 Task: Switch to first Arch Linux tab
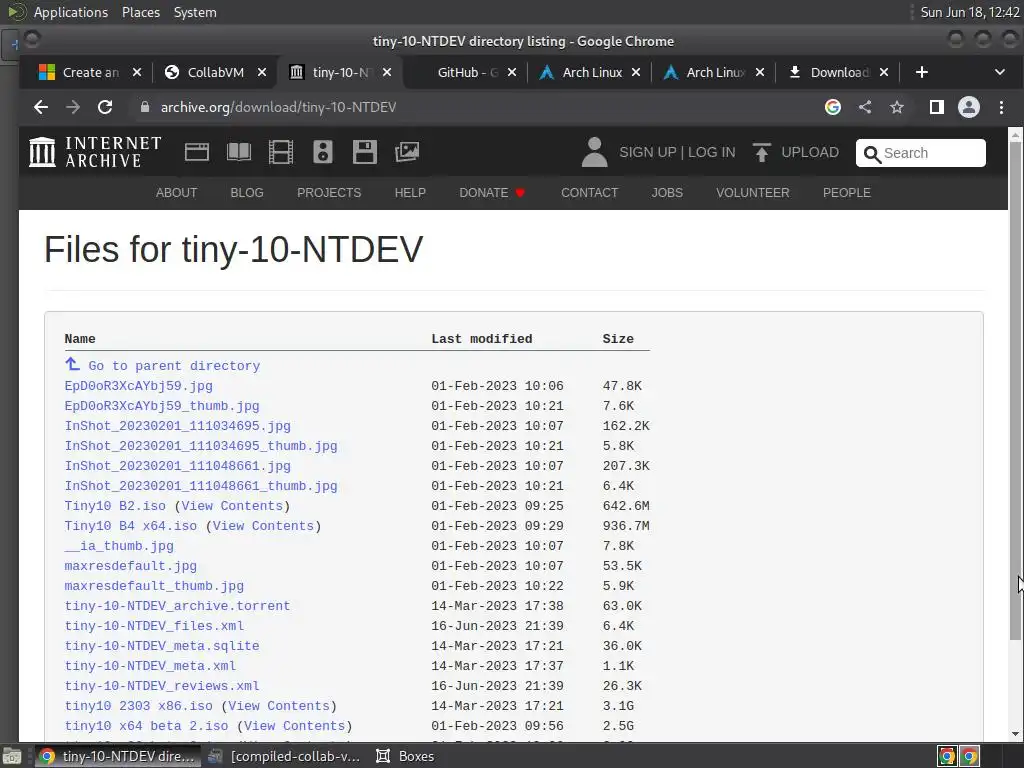592,72
